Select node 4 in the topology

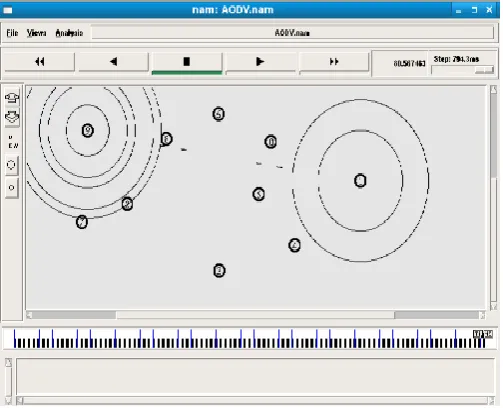pos(294,245)
